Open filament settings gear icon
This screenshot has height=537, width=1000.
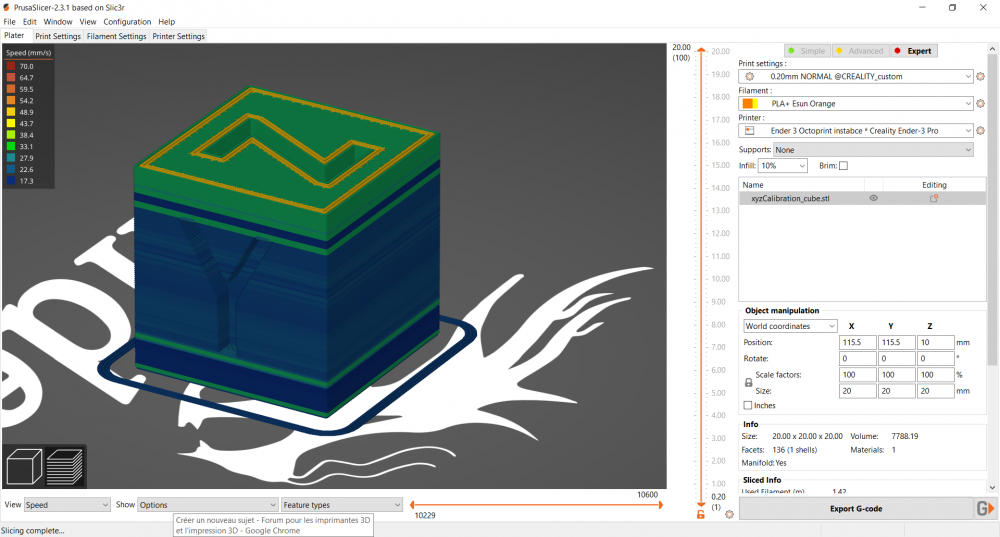click(980, 103)
